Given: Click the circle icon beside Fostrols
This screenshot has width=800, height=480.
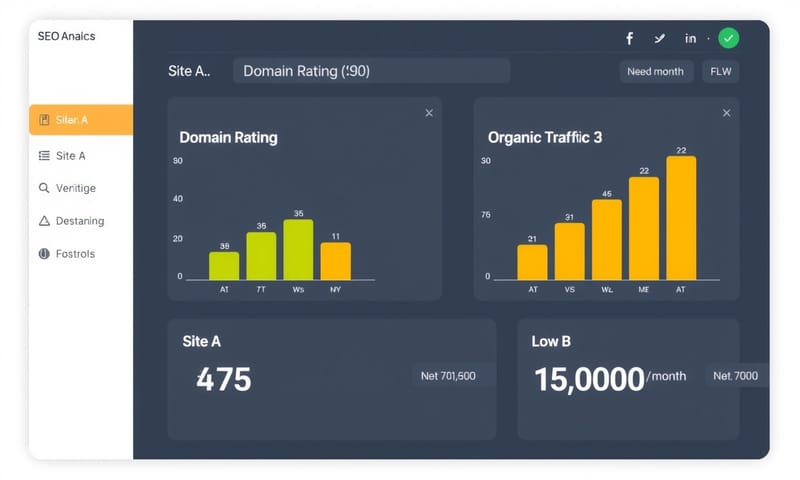Looking at the screenshot, I should tap(44, 254).
